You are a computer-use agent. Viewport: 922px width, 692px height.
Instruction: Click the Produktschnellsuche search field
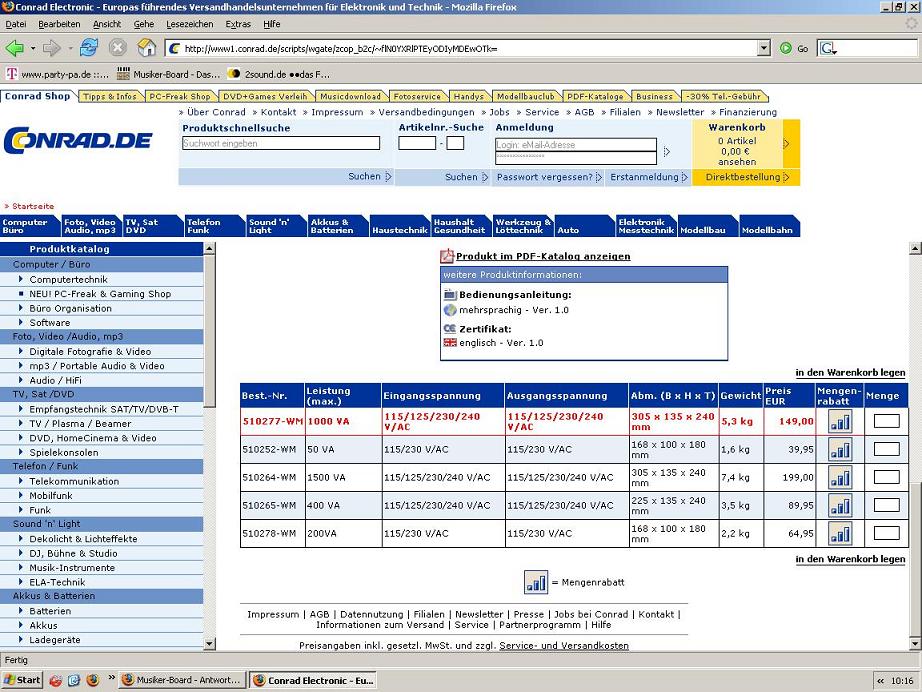[x=281, y=143]
